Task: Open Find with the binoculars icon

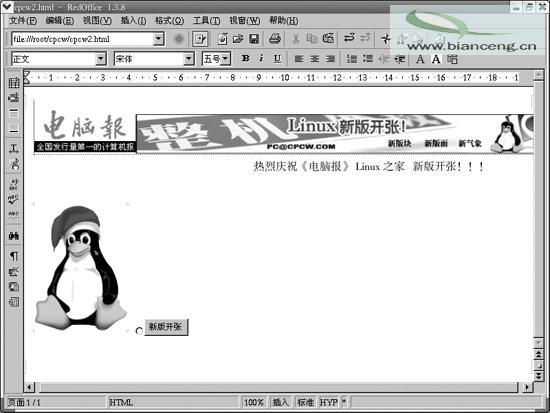Action: tap(14, 236)
